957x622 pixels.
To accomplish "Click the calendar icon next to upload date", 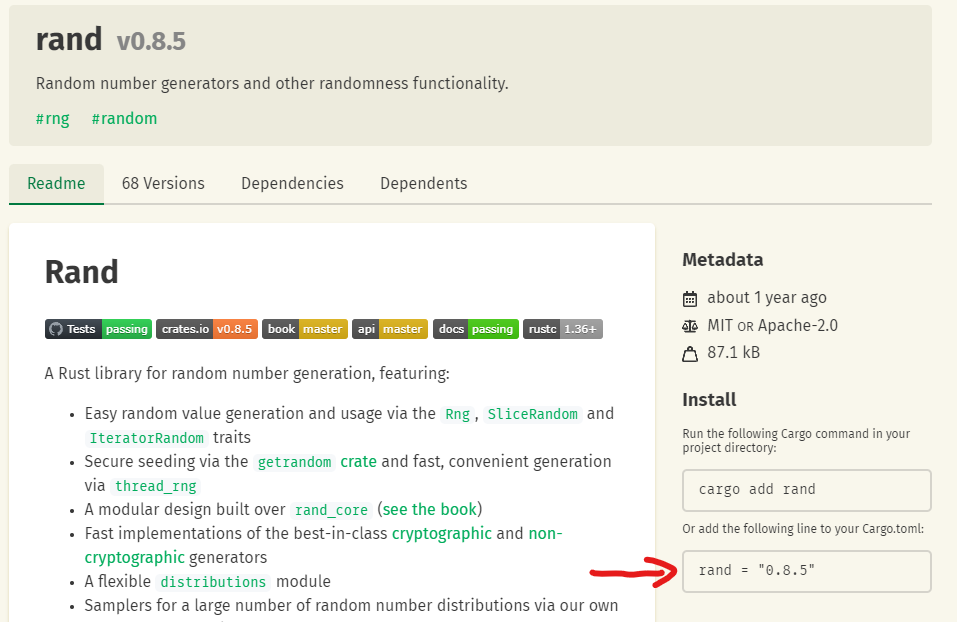I will 691,297.
